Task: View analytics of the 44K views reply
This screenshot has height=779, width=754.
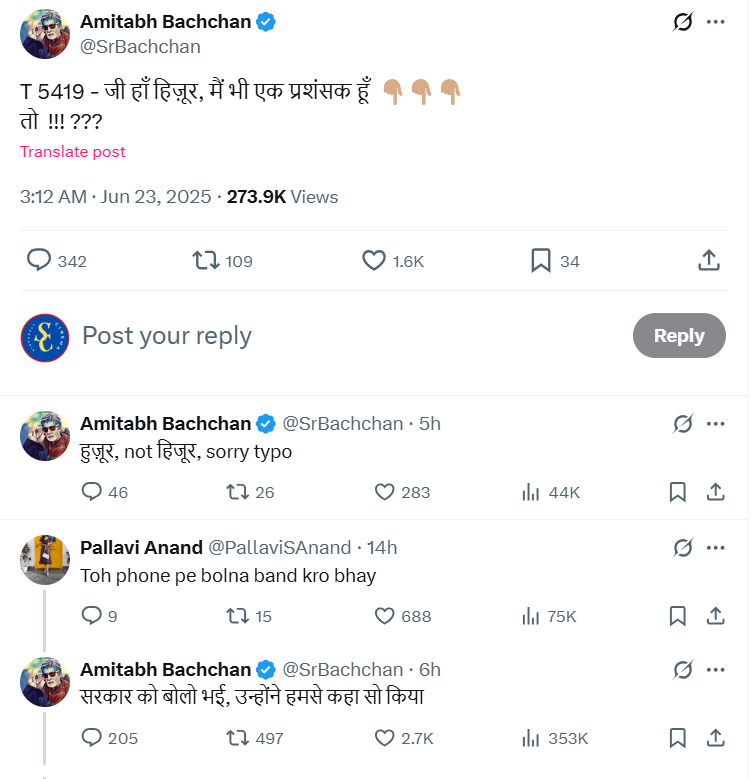Action: coord(531,492)
